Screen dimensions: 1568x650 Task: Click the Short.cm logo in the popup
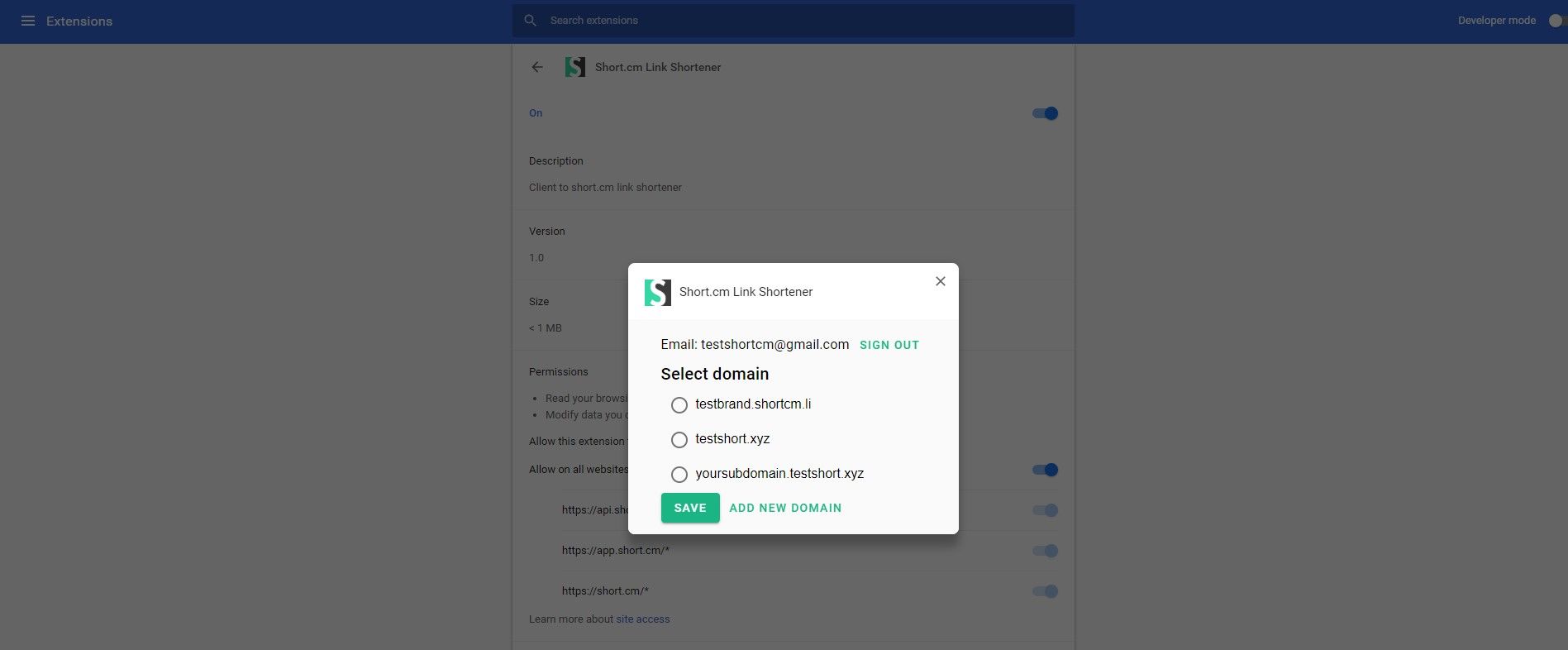[658, 292]
